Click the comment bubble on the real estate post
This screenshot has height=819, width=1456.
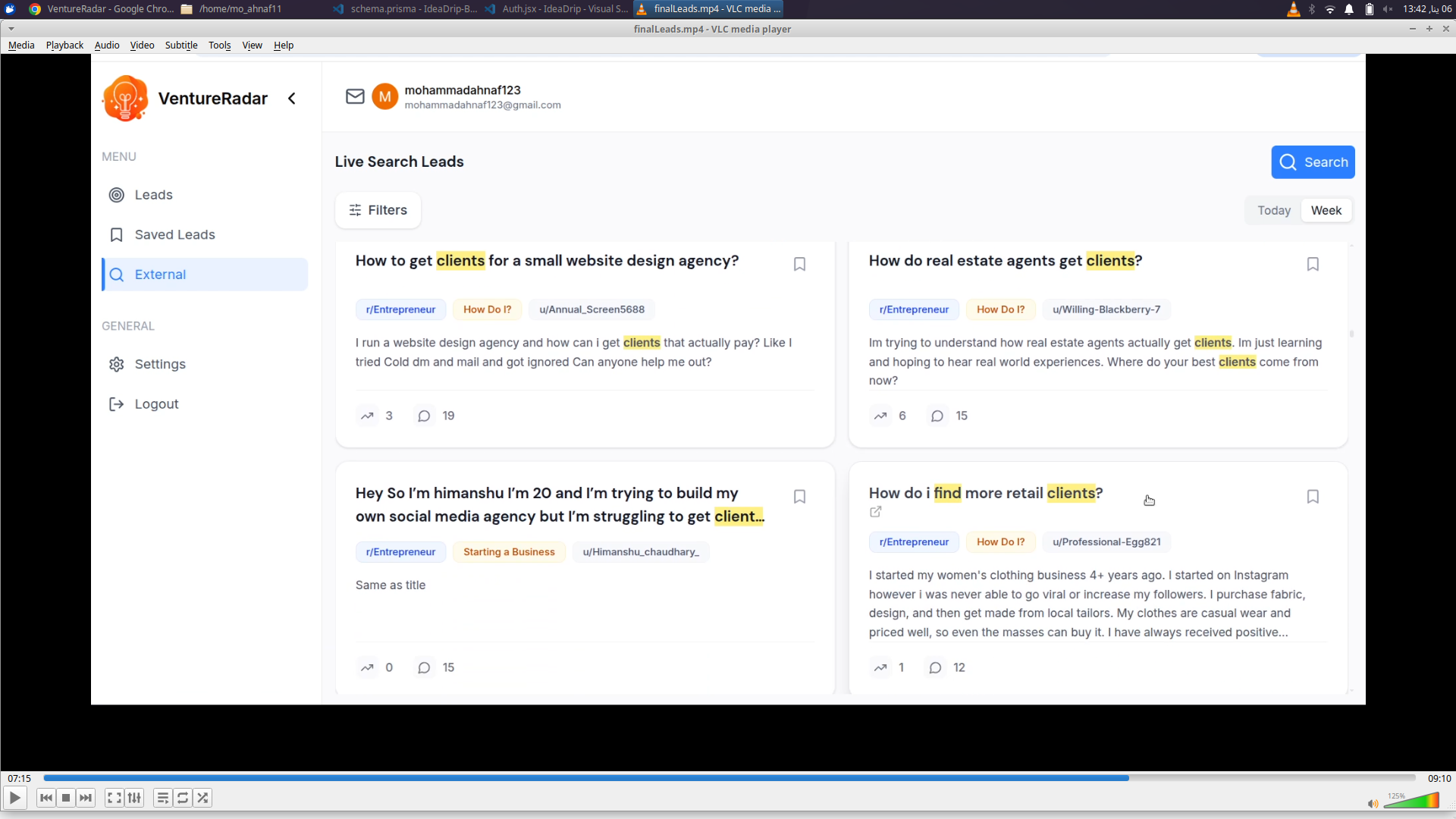(937, 416)
